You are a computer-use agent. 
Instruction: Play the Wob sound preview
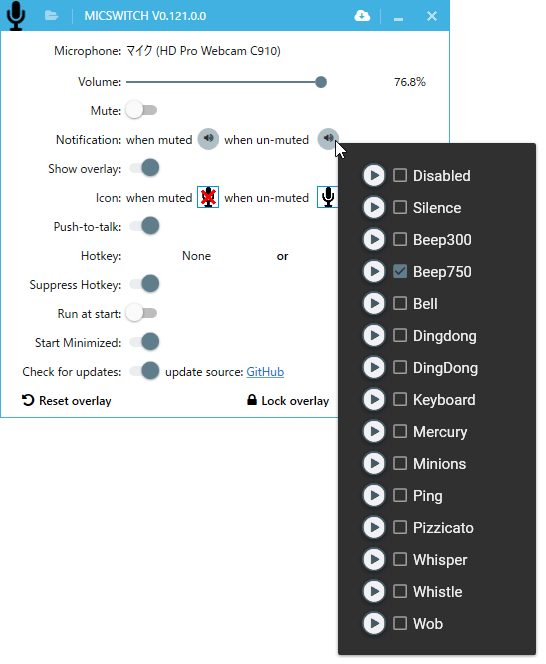[374, 623]
